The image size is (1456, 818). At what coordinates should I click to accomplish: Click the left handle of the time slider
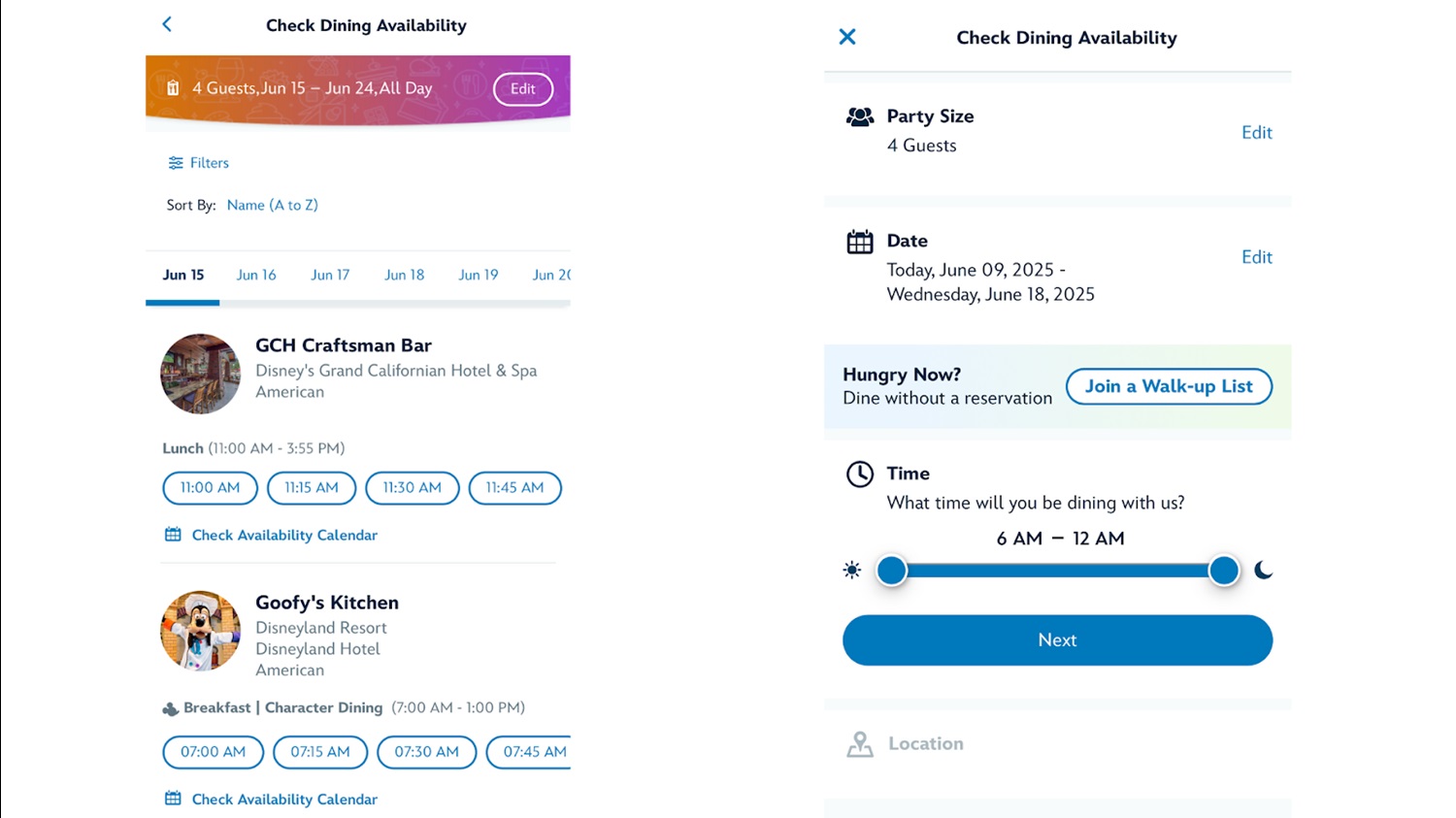[891, 571]
